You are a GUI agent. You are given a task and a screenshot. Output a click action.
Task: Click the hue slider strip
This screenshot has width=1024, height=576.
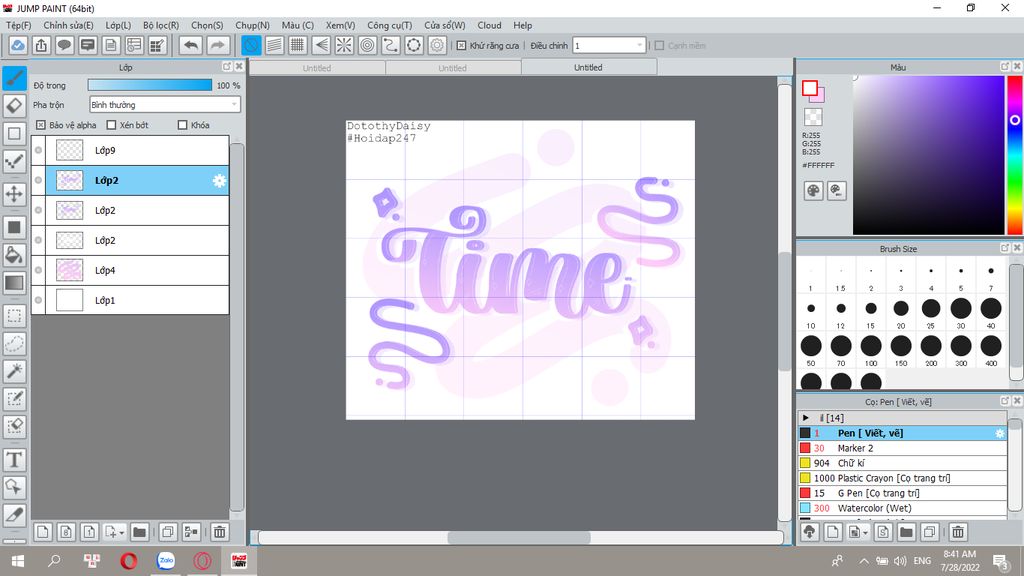tap(1014, 155)
